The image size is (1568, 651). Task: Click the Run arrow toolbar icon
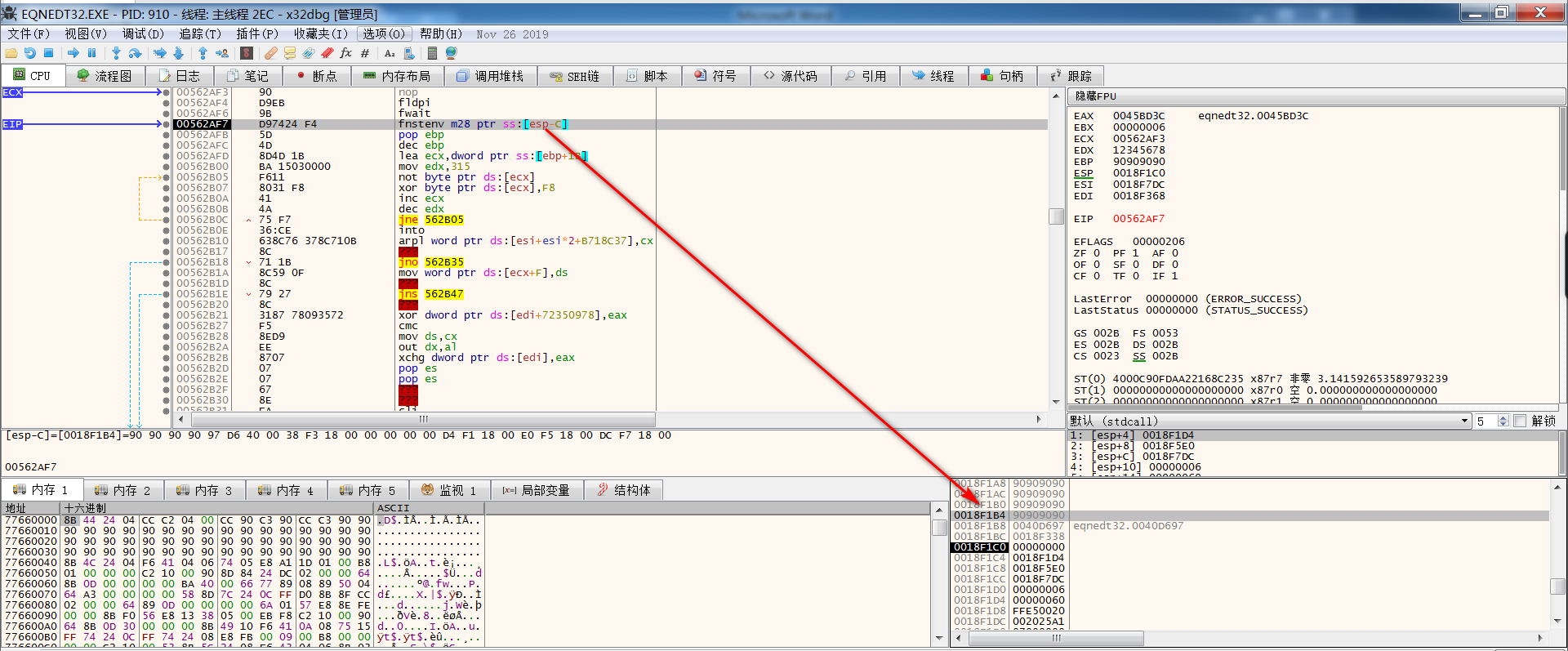[73, 53]
